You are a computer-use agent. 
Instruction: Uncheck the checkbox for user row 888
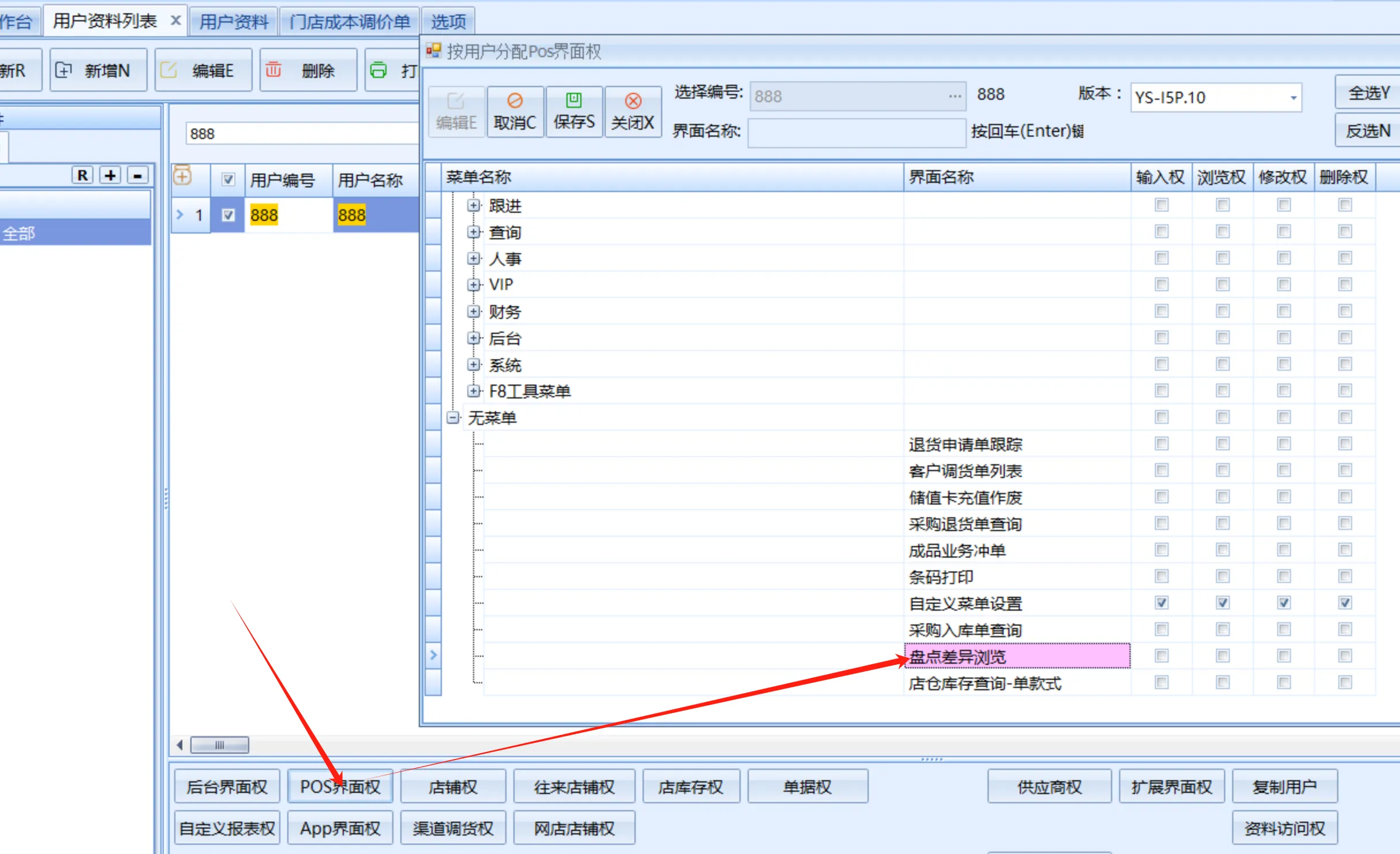(x=227, y=214)
